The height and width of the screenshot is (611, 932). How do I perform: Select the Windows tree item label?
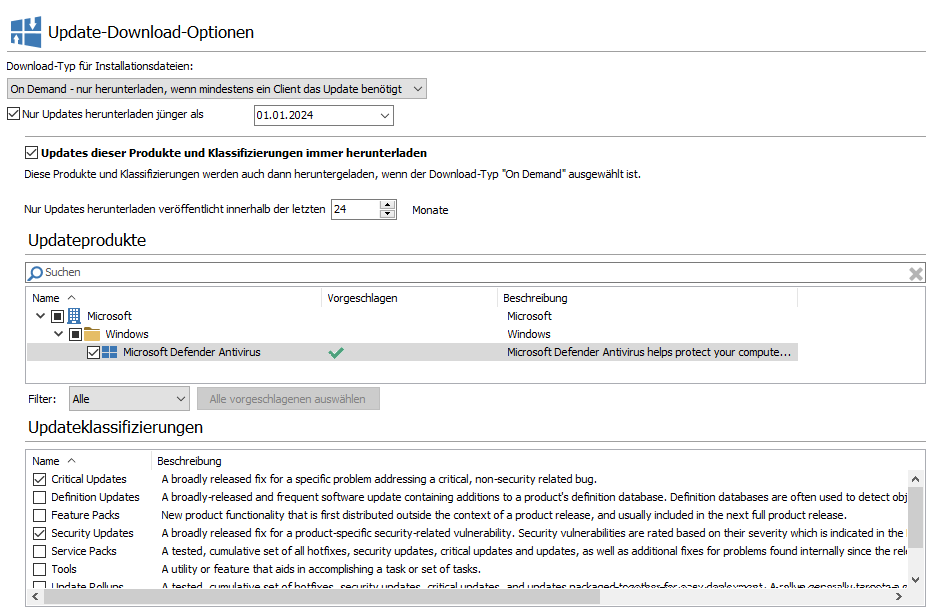pyautogui.click(x=127, y=334)
